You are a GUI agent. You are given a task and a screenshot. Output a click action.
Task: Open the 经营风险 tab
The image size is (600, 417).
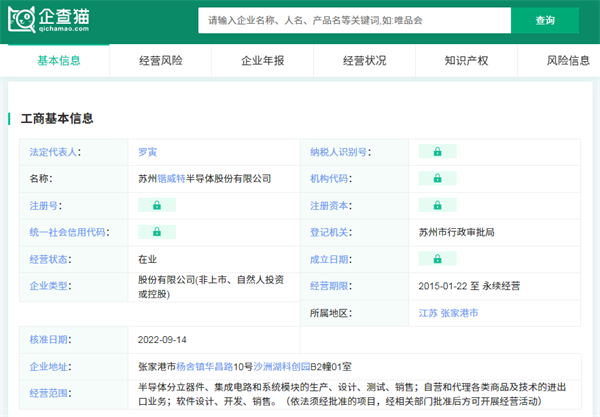[161, 60]
